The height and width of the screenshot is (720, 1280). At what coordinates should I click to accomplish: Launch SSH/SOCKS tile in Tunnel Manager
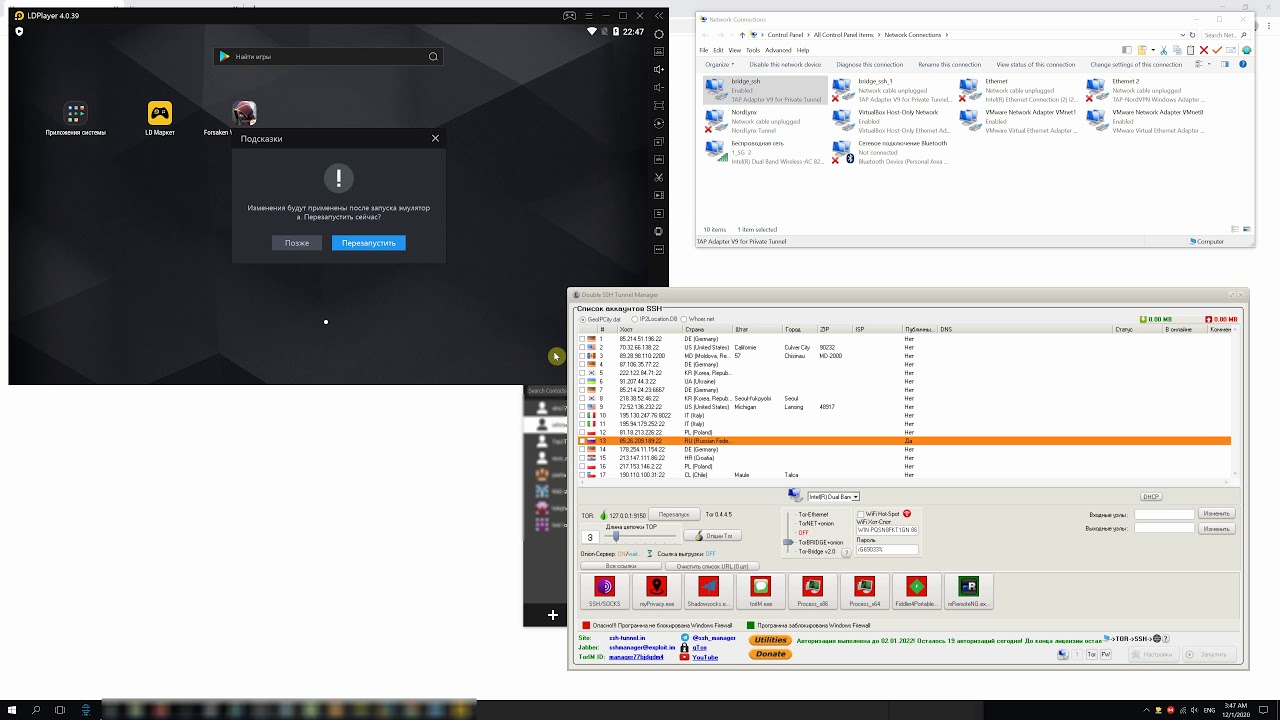[x=604, y=591]
